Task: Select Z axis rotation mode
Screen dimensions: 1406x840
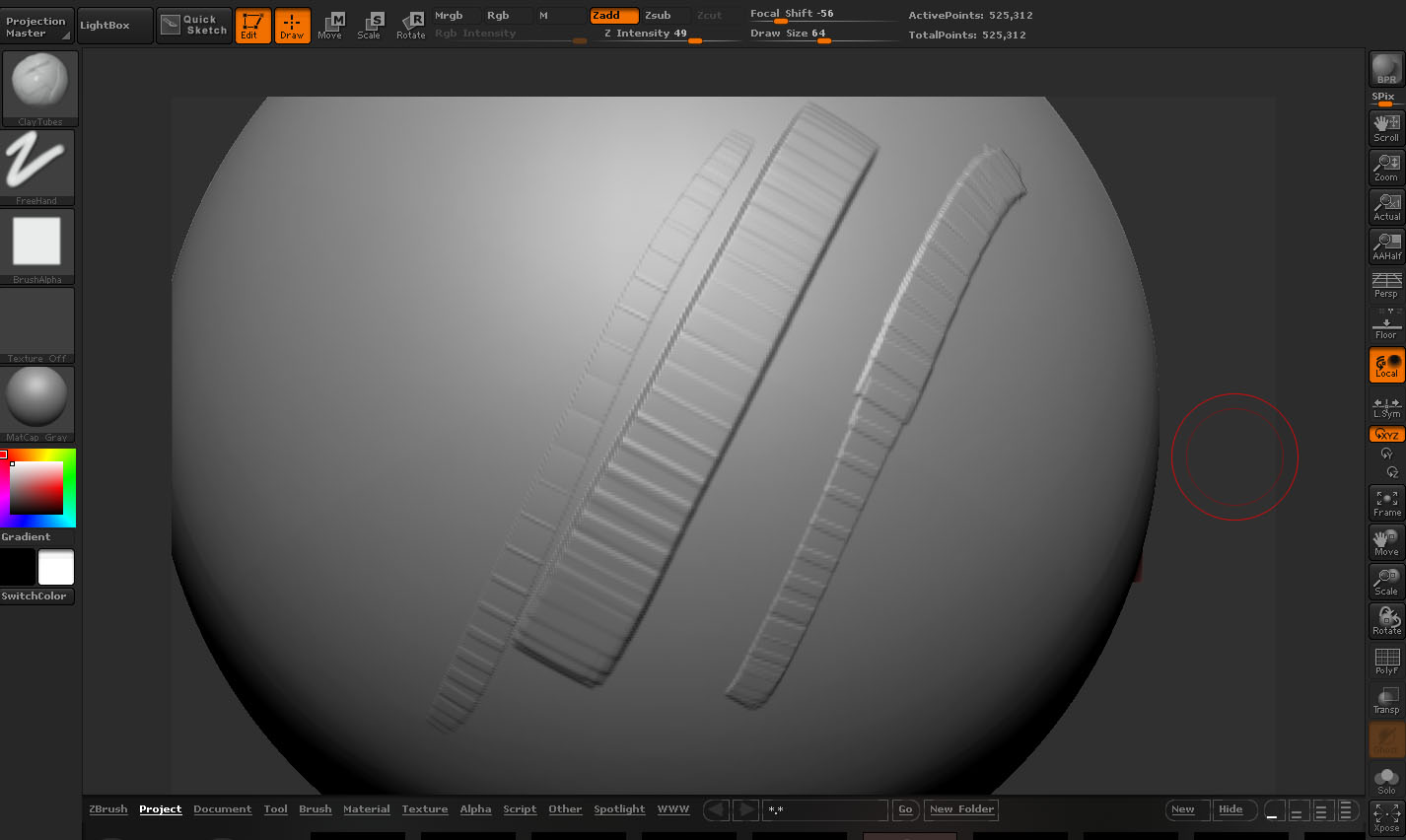Action: [1392, 472]
